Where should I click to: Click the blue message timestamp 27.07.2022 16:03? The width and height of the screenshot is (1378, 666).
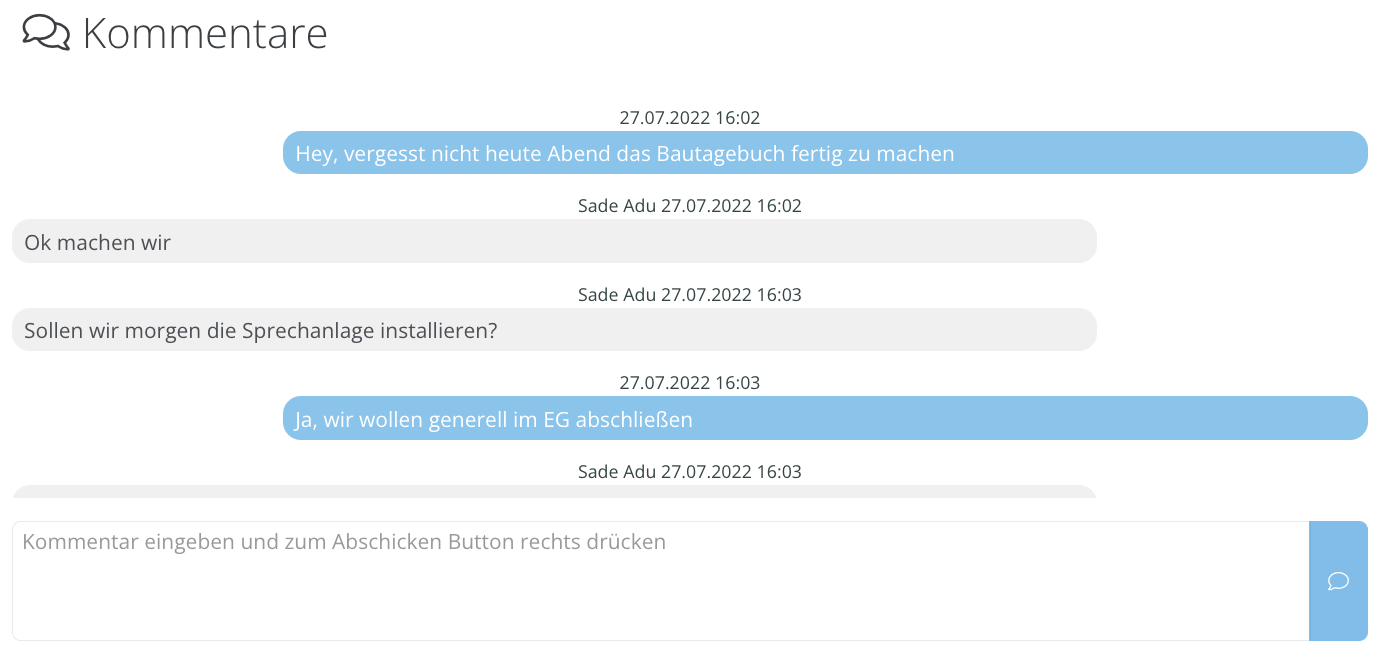click(690, 383)
